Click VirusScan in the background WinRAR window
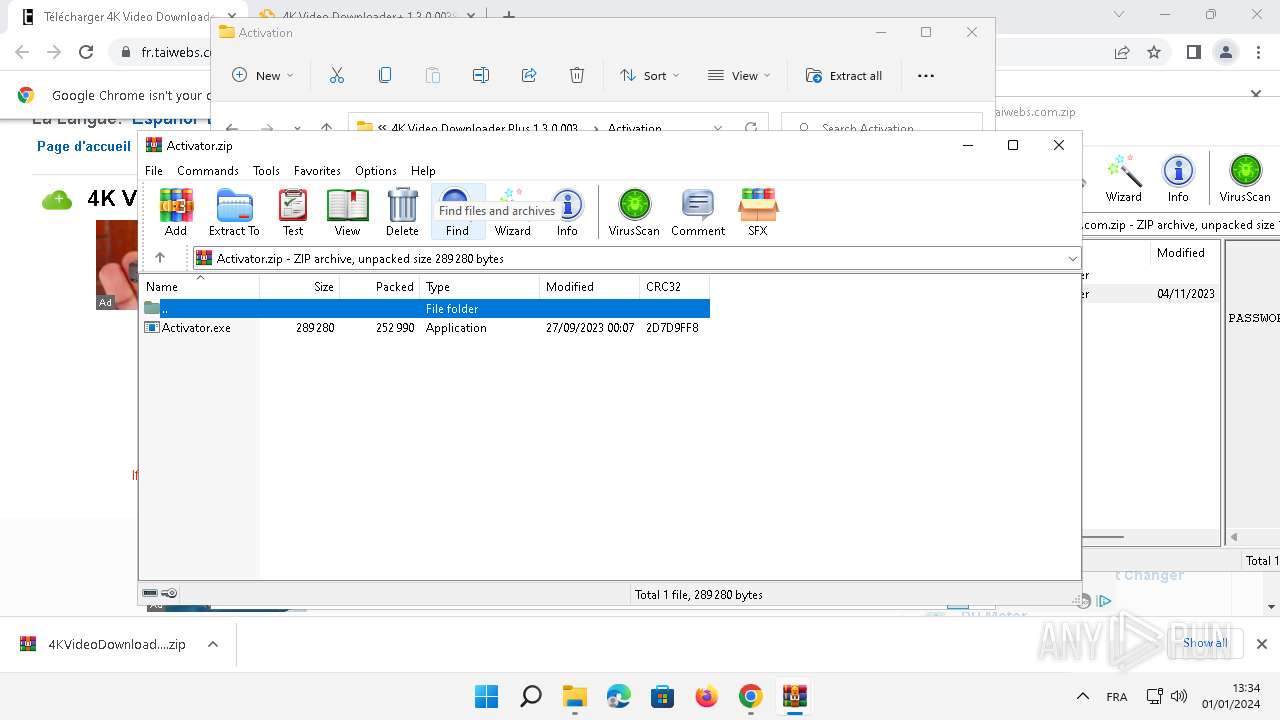 point(1245,180)
